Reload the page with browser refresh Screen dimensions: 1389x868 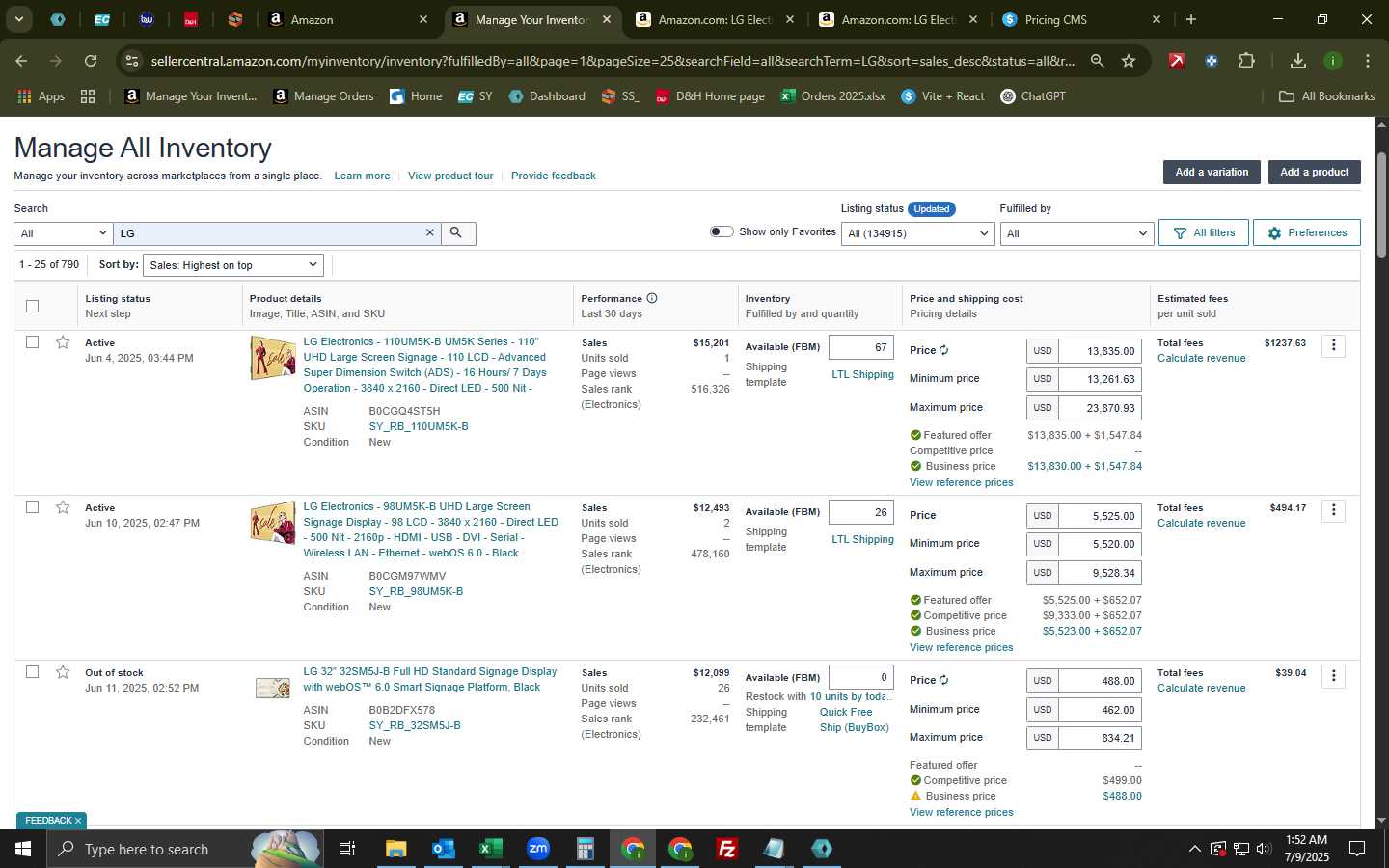(91, 61)
